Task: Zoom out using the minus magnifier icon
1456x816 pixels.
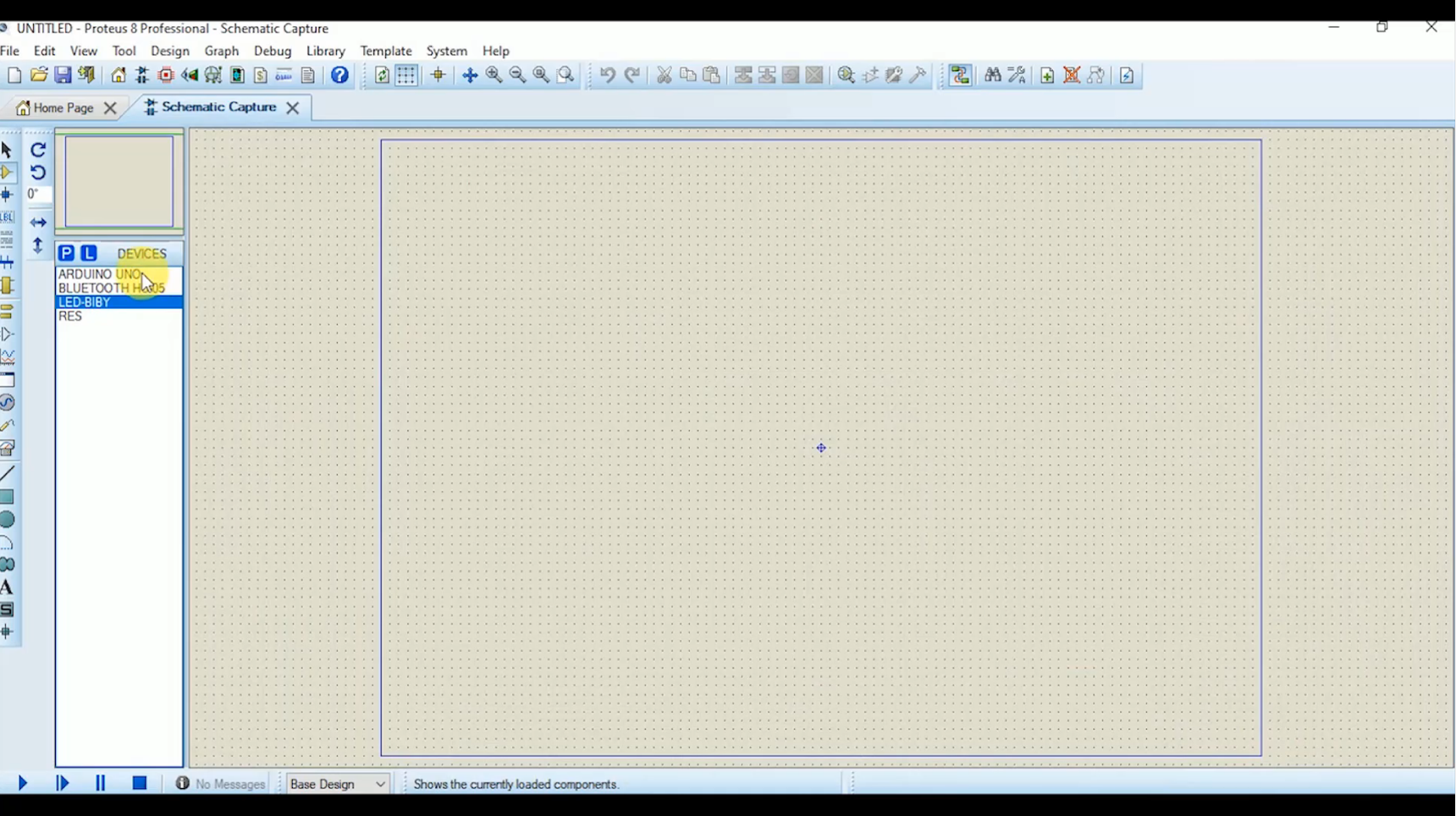Action: click(x=518, y=75)
